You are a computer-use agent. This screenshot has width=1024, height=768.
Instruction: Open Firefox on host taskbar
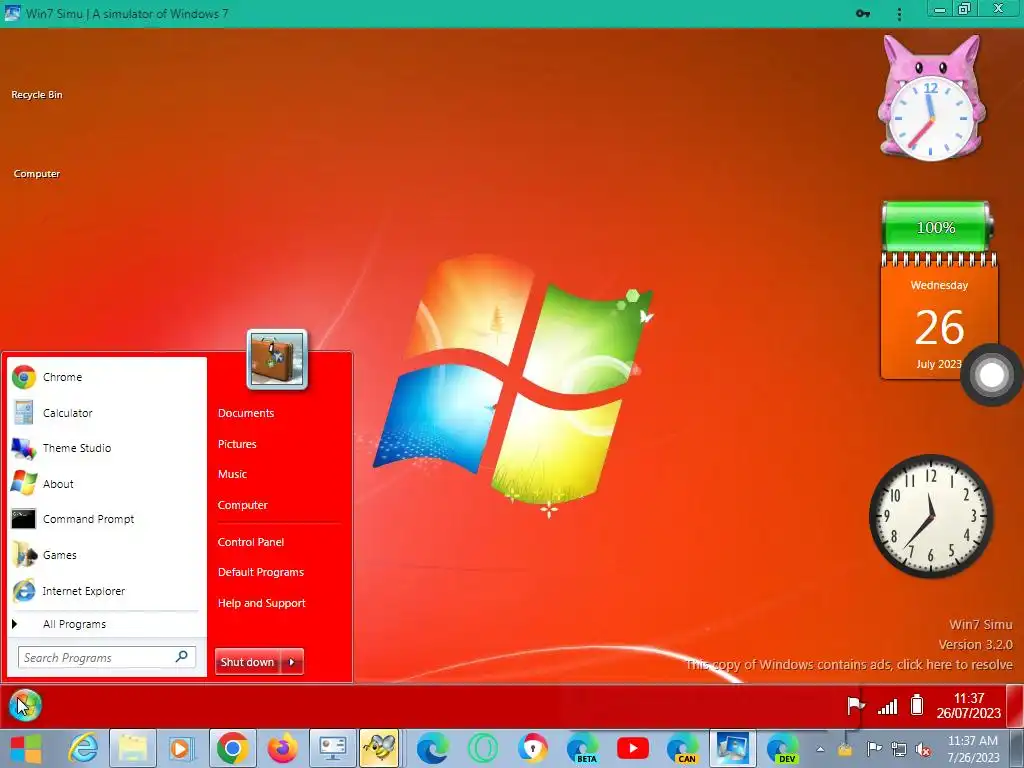282,748
